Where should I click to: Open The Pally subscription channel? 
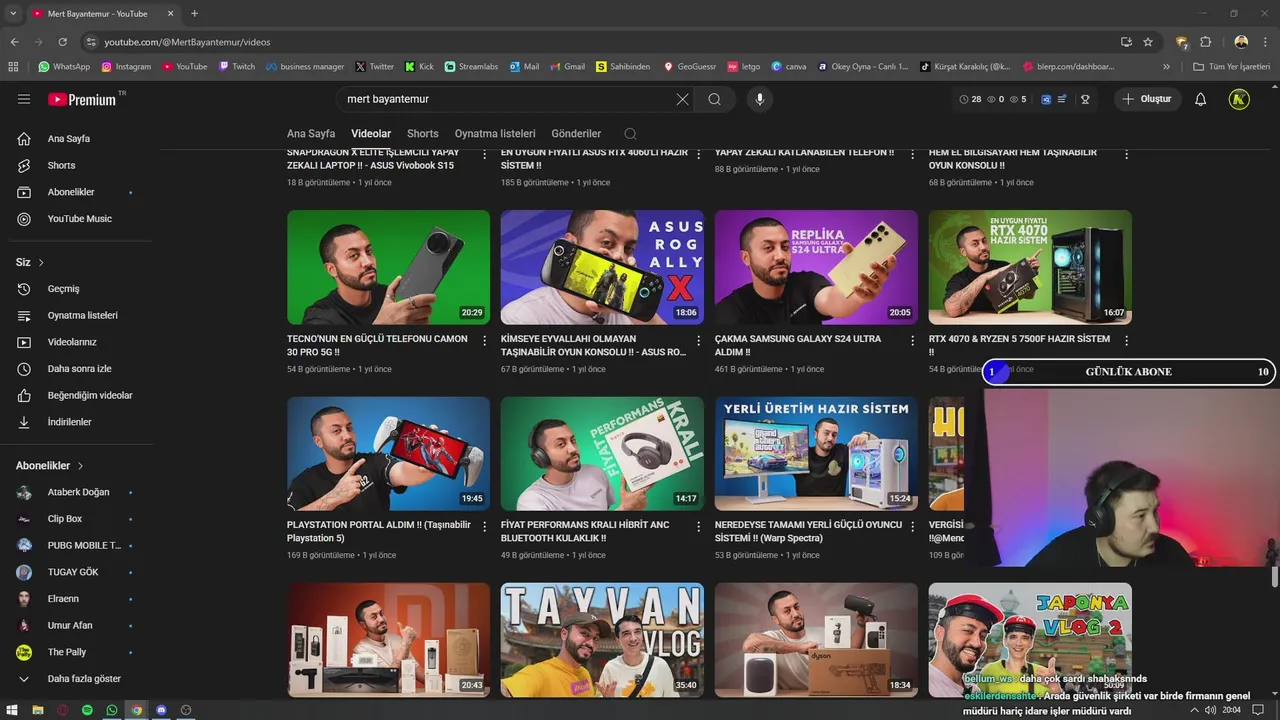pos(68,652)
